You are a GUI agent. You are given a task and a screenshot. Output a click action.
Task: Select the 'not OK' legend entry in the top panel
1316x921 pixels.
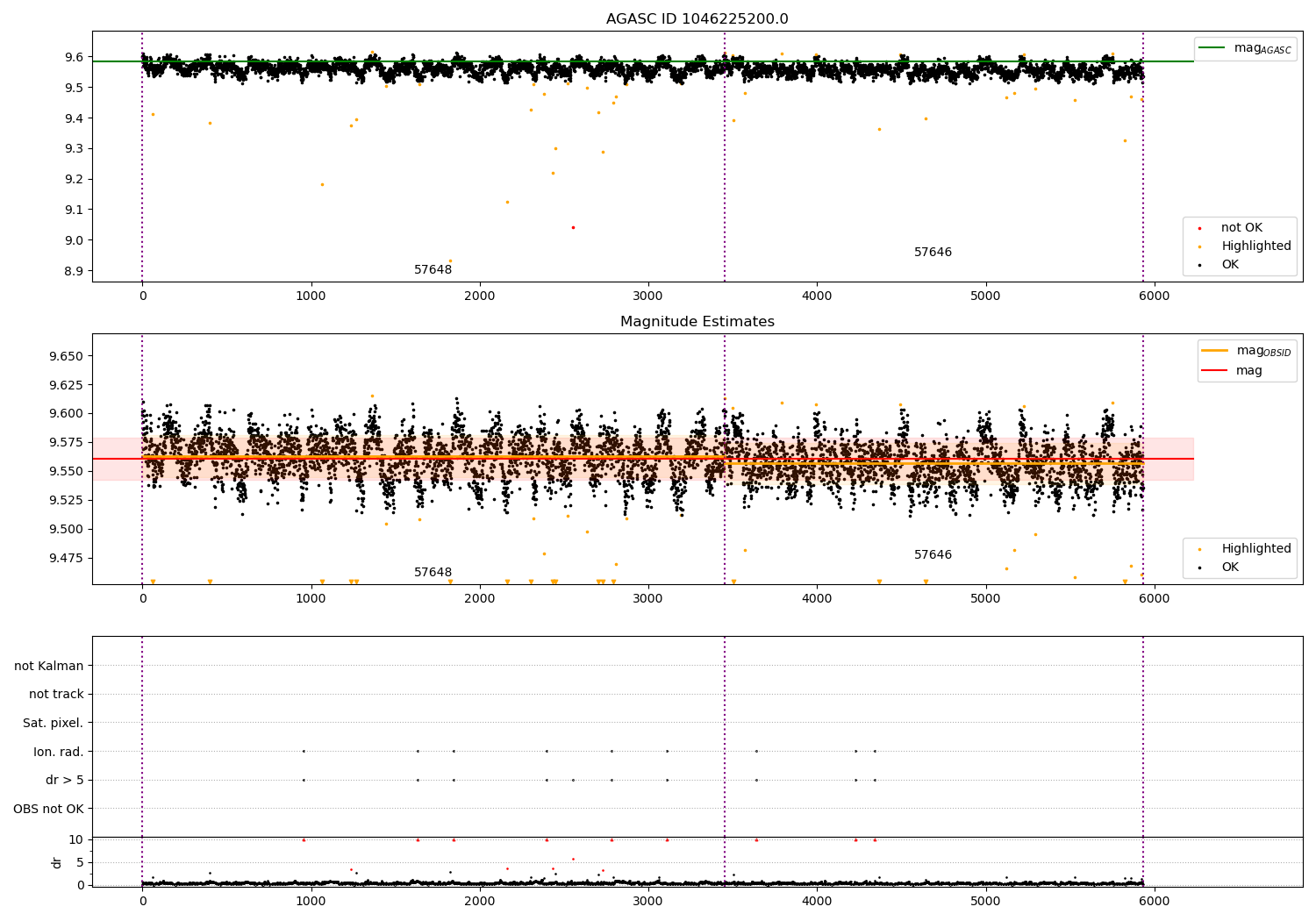tap(1241, 228)
